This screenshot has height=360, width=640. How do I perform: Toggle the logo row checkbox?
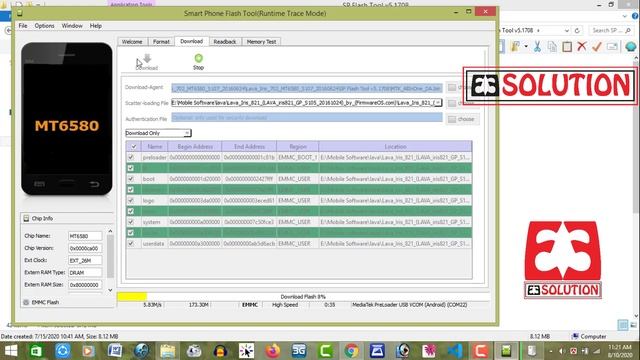pyautogui.click(x=131, y=200)
